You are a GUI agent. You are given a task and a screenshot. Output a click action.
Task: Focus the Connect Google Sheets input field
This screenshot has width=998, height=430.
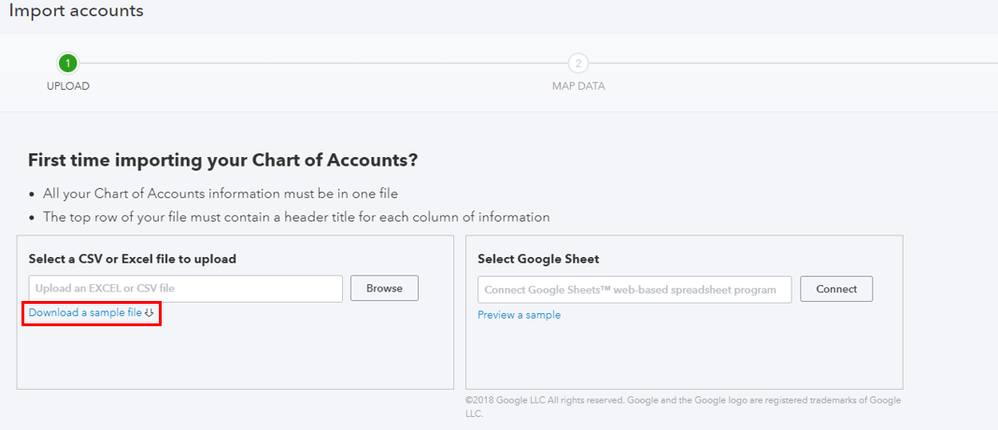point(635,289)
